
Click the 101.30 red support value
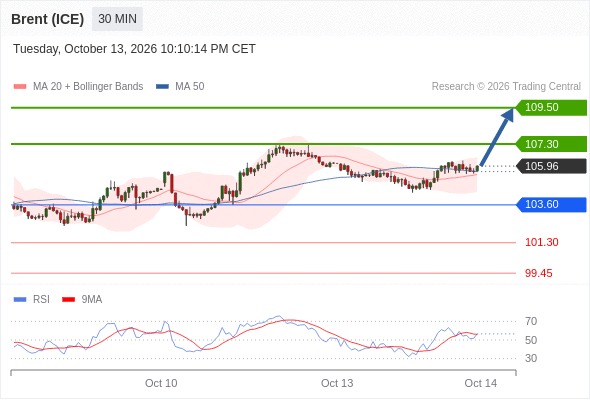(x=541, y=242)
